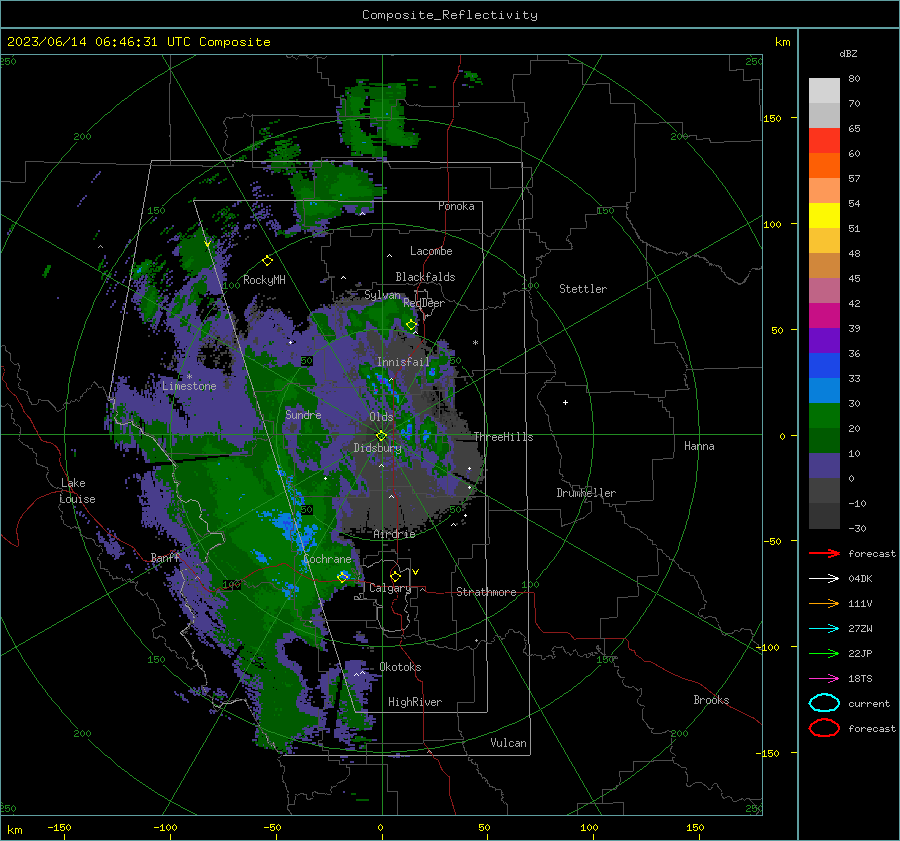Click the yellow diamond marker at Cochrane

click(x=343, y=576)
